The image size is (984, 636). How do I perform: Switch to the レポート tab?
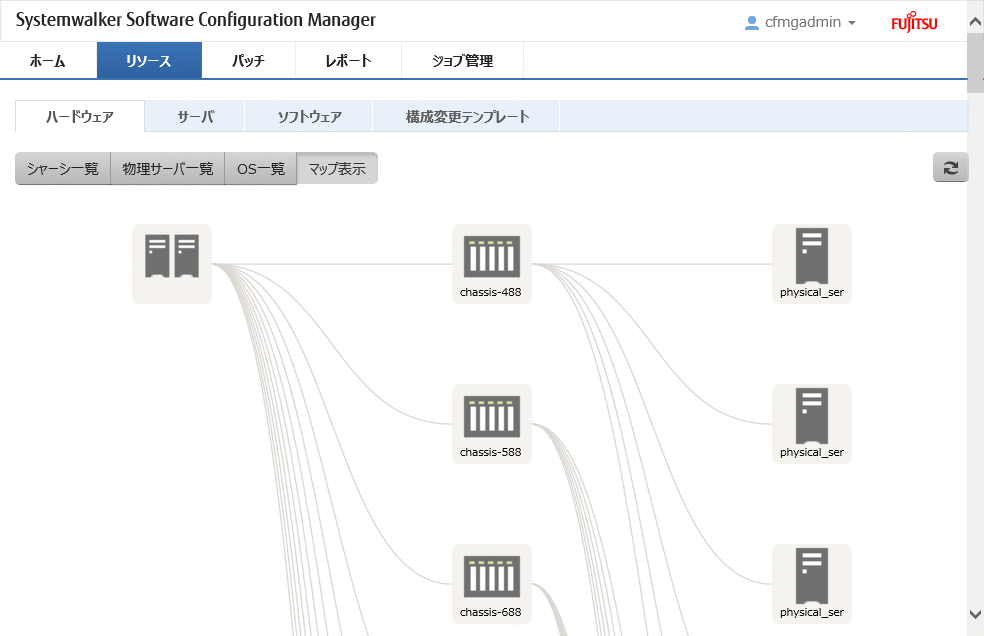tap(348, 60)
